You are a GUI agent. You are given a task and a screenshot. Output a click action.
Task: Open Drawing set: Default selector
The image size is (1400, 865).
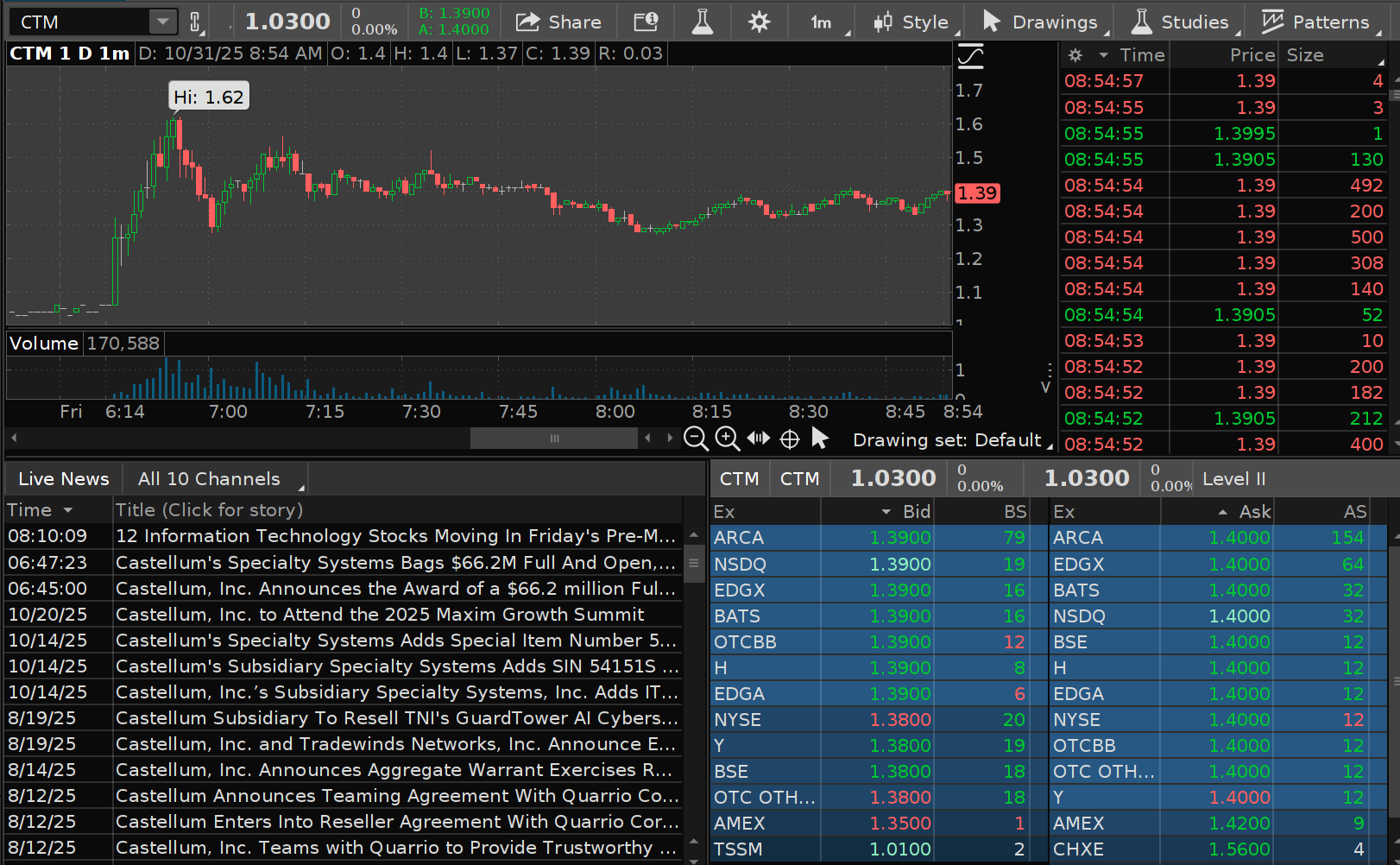tap(952, 440)
